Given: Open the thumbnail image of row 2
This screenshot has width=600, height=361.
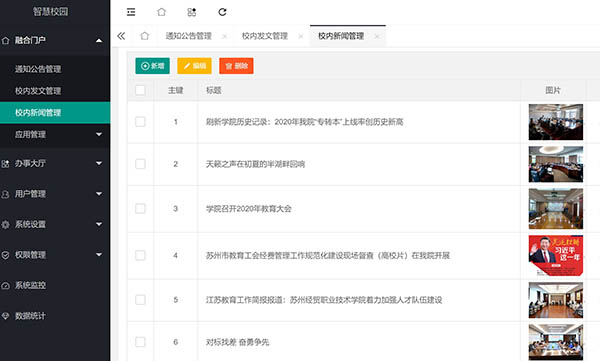Looking at the screenshot, I should (x=556, y=164).
